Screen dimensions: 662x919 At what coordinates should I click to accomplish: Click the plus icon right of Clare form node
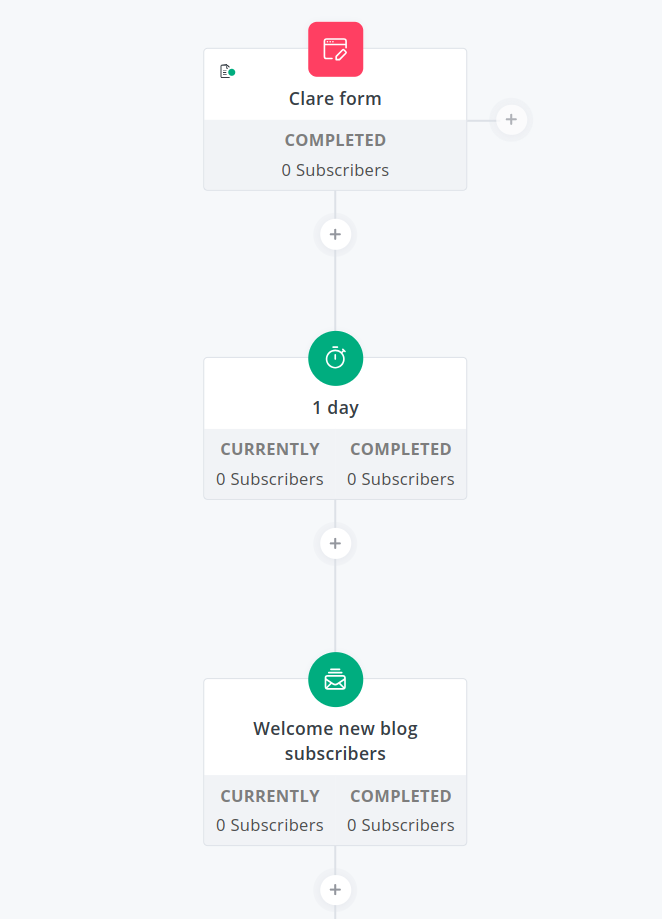point(511,119)
